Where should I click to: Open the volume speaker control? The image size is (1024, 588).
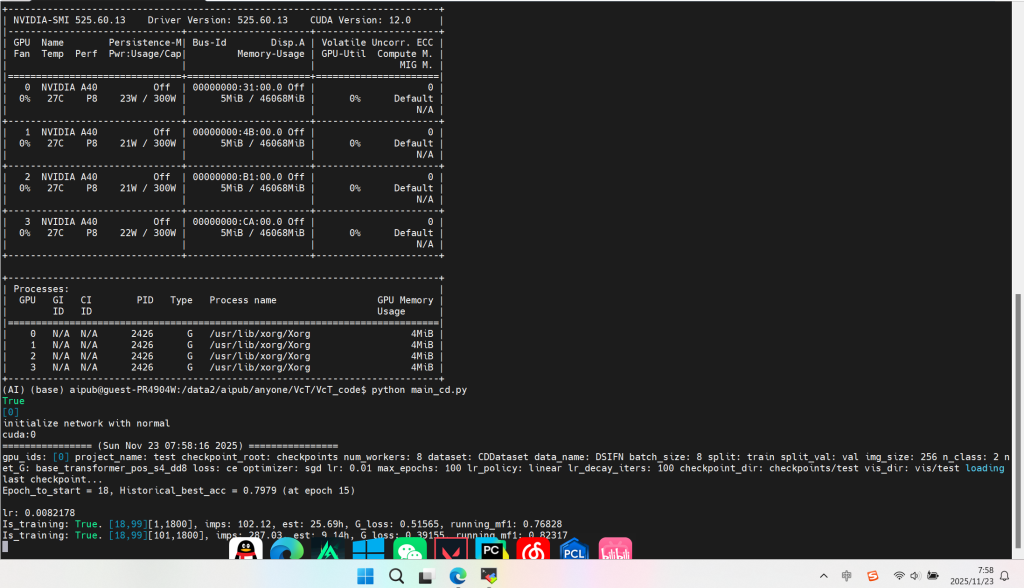point(916,576)
